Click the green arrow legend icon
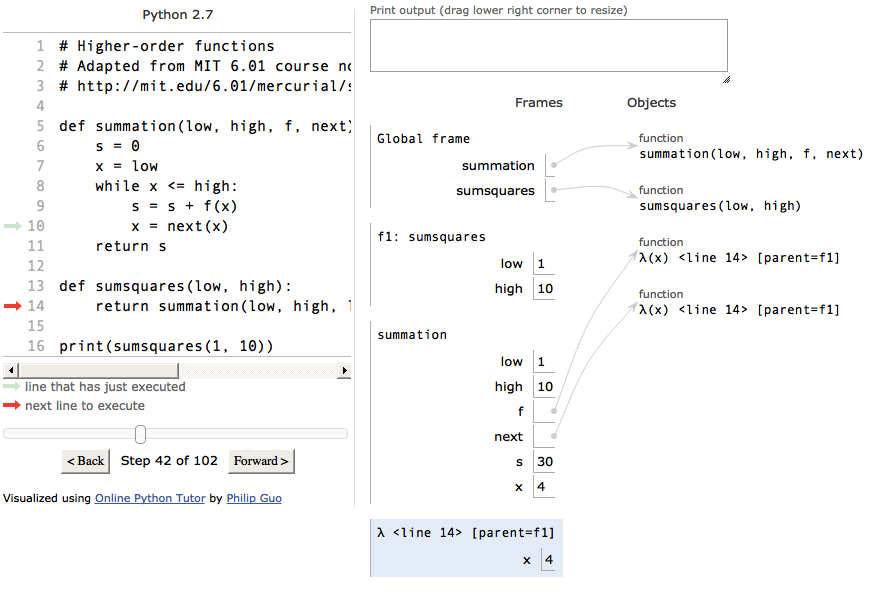Image resolution: width=882 pixels, height=598 pixels. pos(12,386)
